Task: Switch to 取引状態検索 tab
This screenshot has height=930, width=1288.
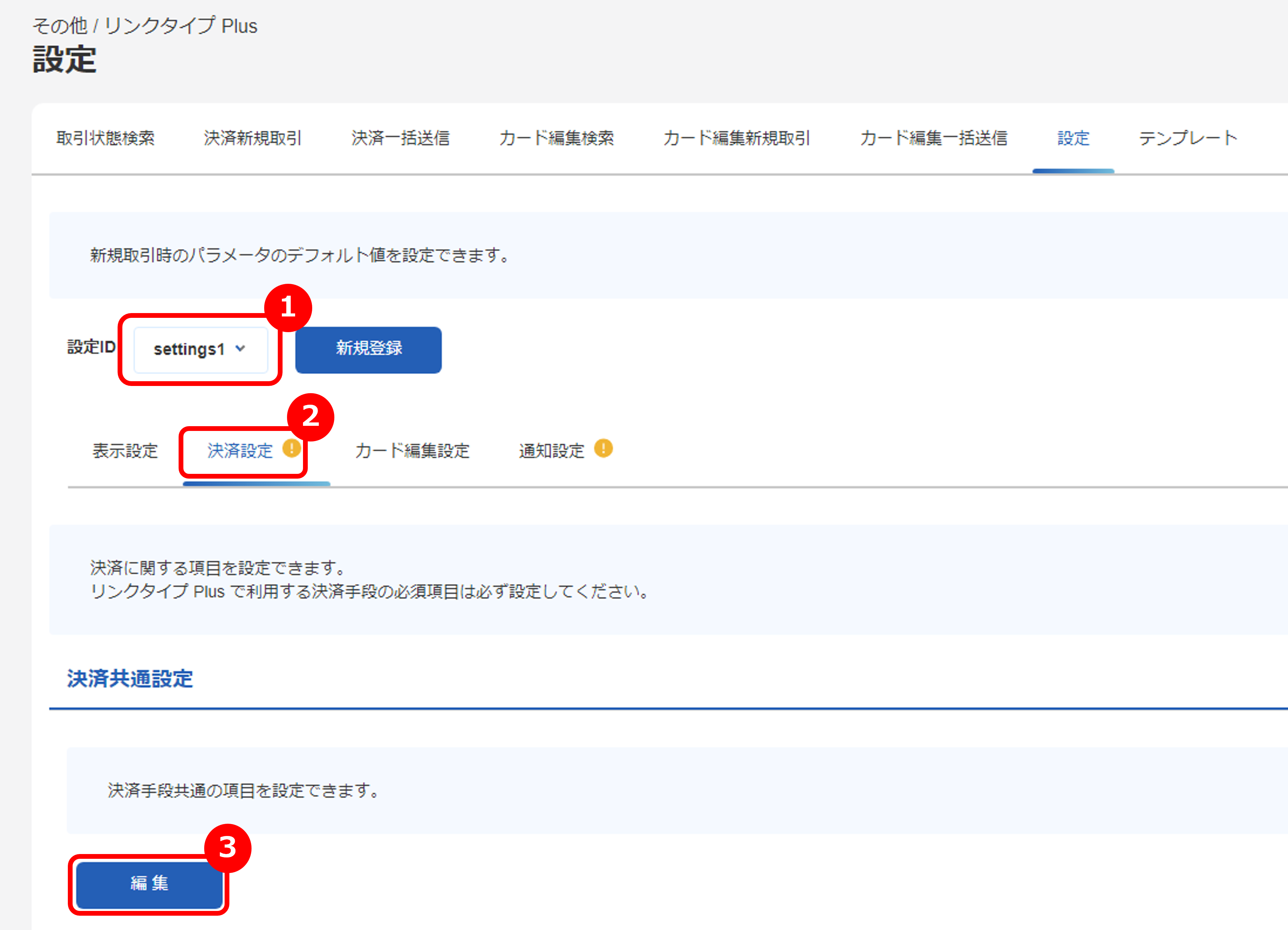Action: click(x=105, y=138)
